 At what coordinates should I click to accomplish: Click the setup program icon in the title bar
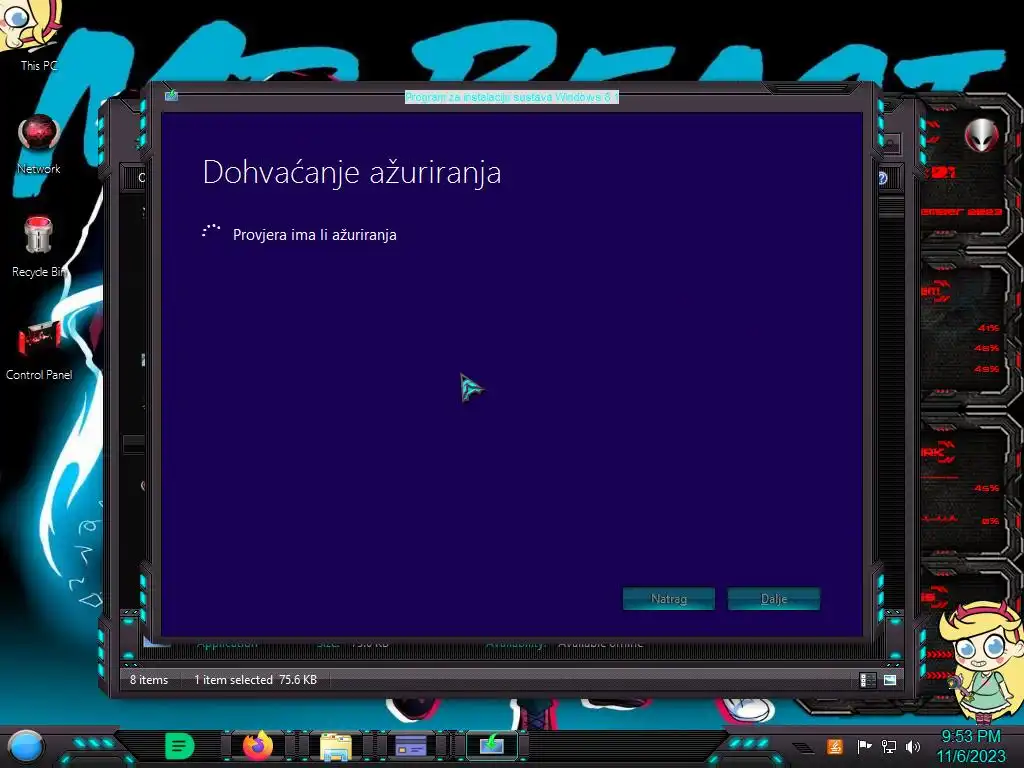(171, 95)
